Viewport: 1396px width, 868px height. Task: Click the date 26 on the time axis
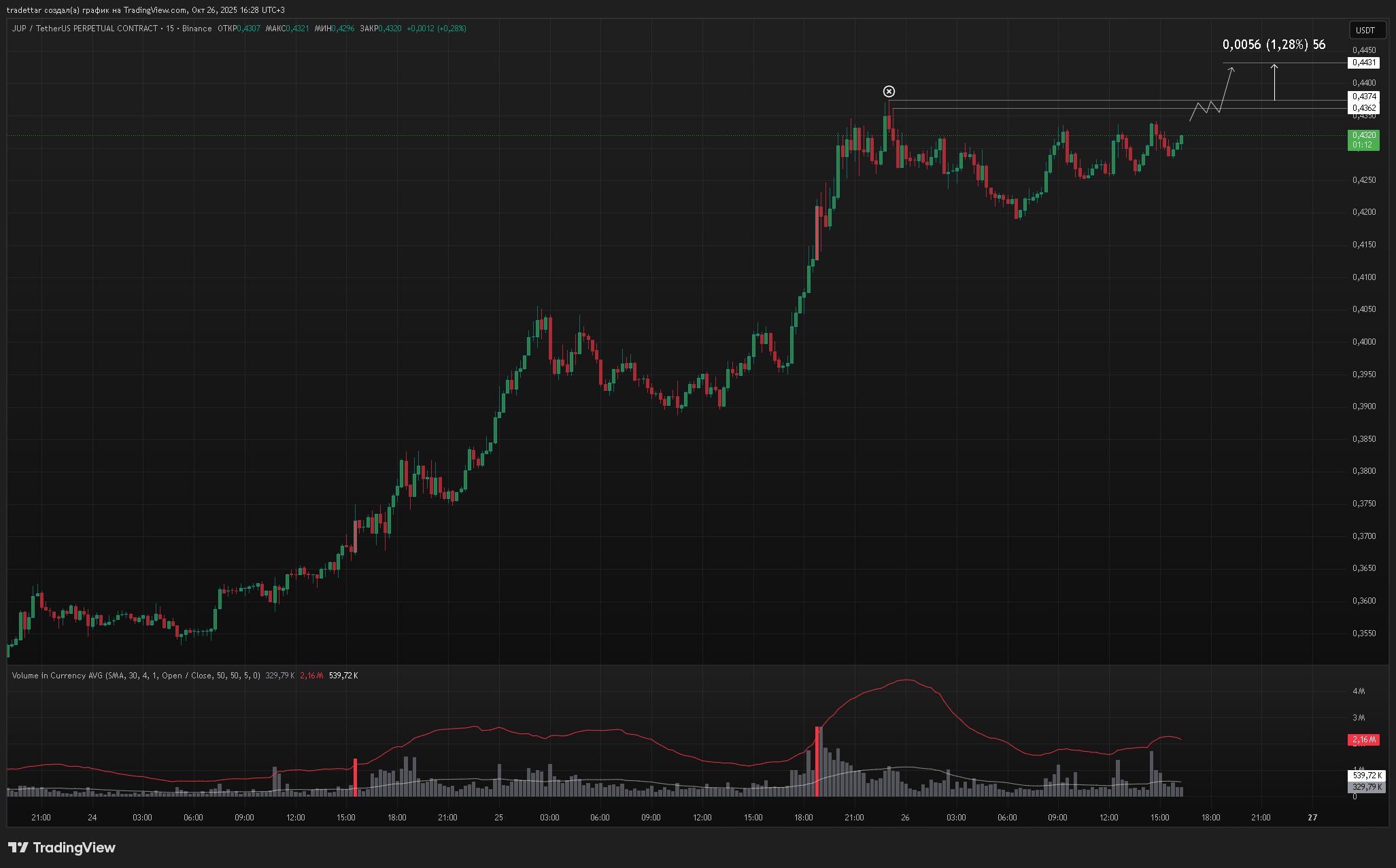(905, 818)
